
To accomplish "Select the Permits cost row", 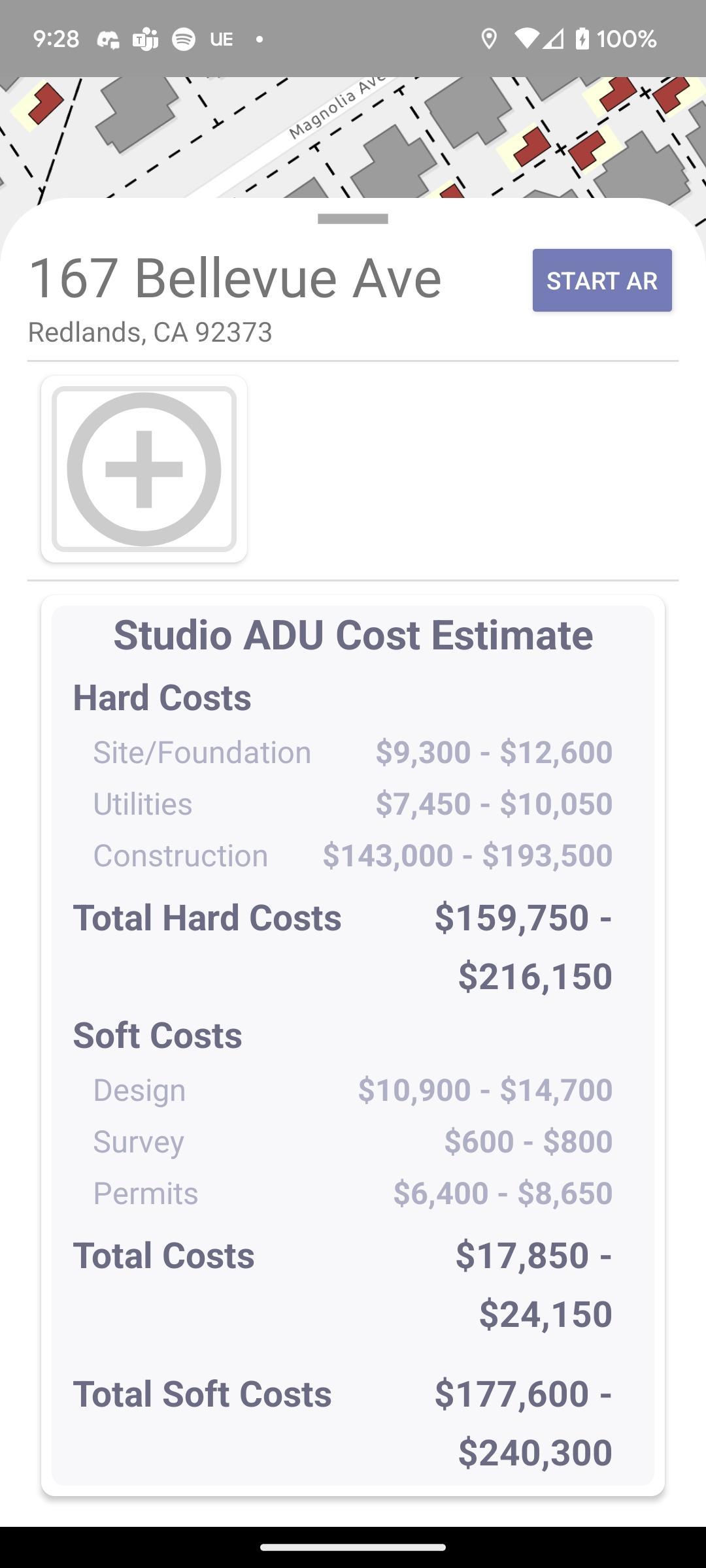I will coord(353,1193).
